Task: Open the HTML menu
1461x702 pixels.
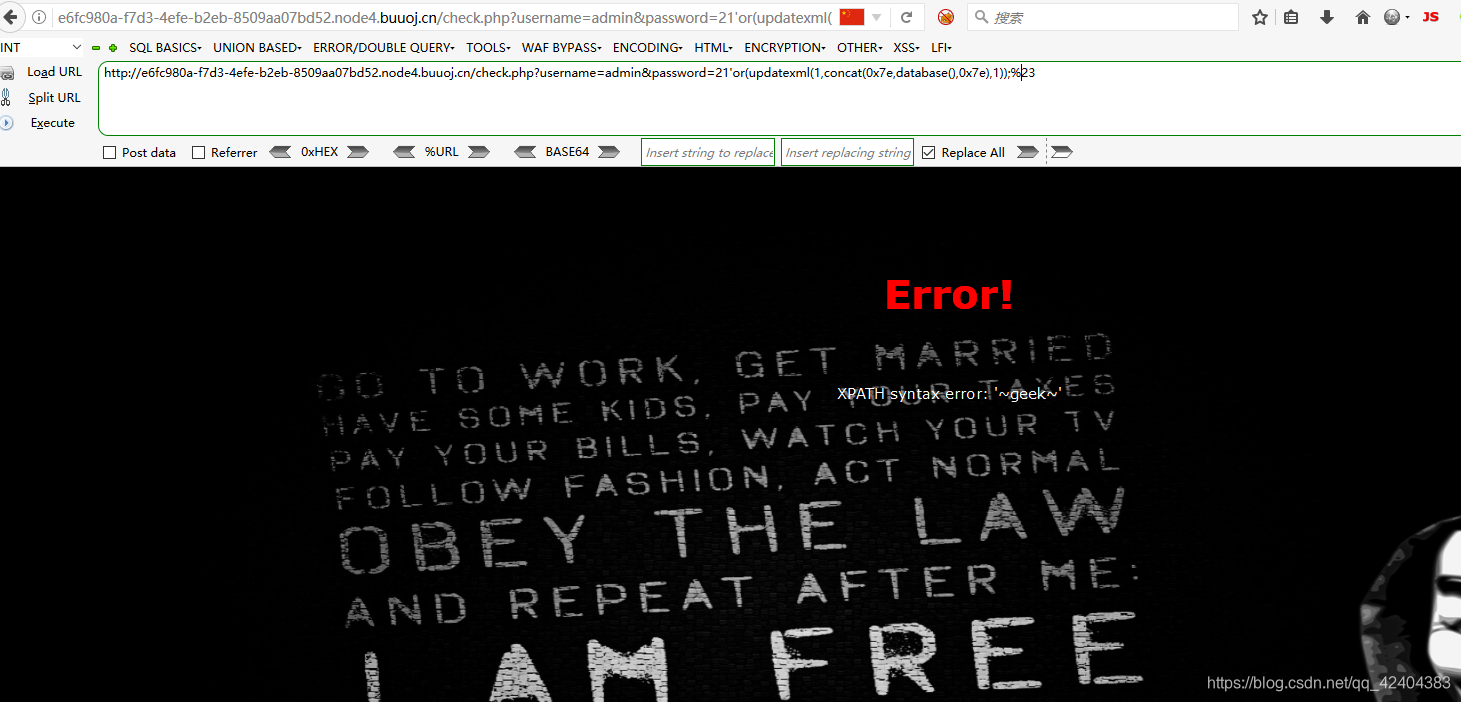Action: [x=713, y=48]
